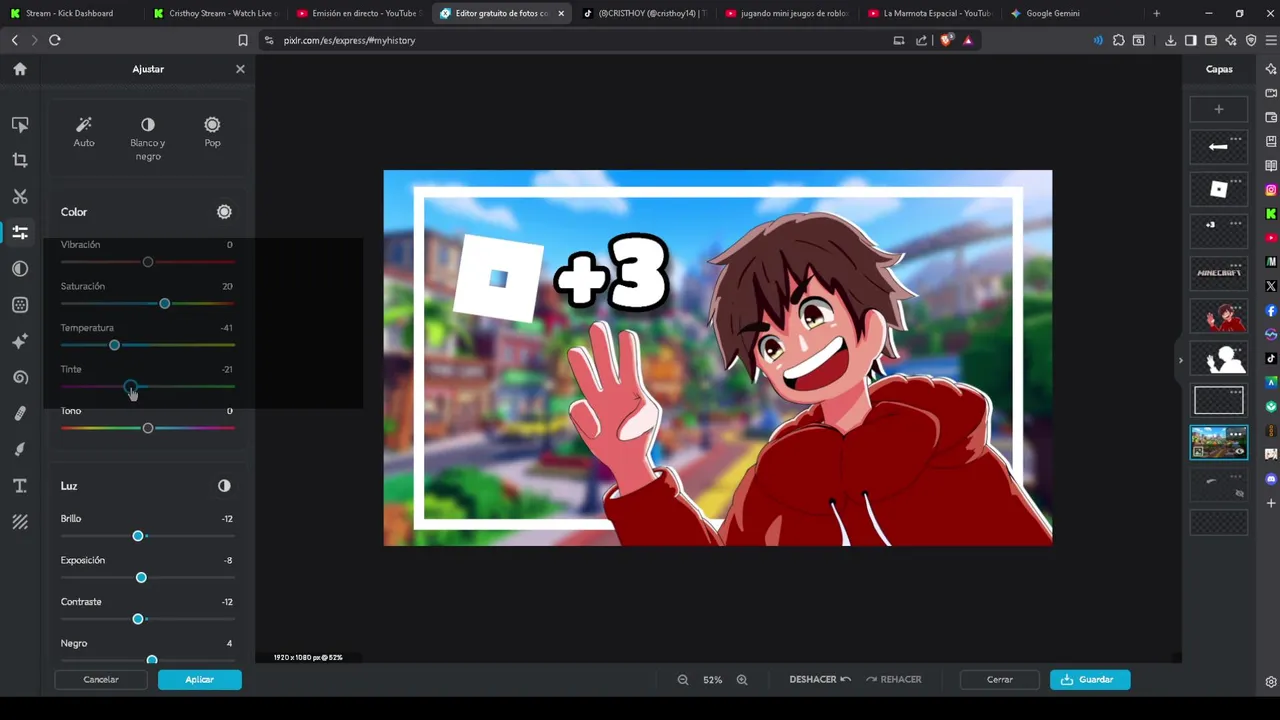Image resolution: width=1280 pixels, height=720 pixels.
Task: Open options menu of arrow layer
Action: coord(1236,139)
